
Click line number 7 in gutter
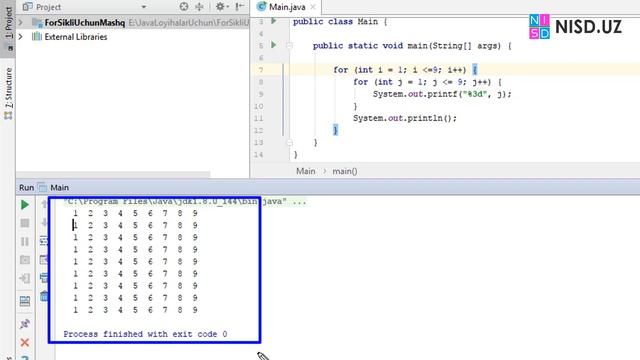coord(261,70)
